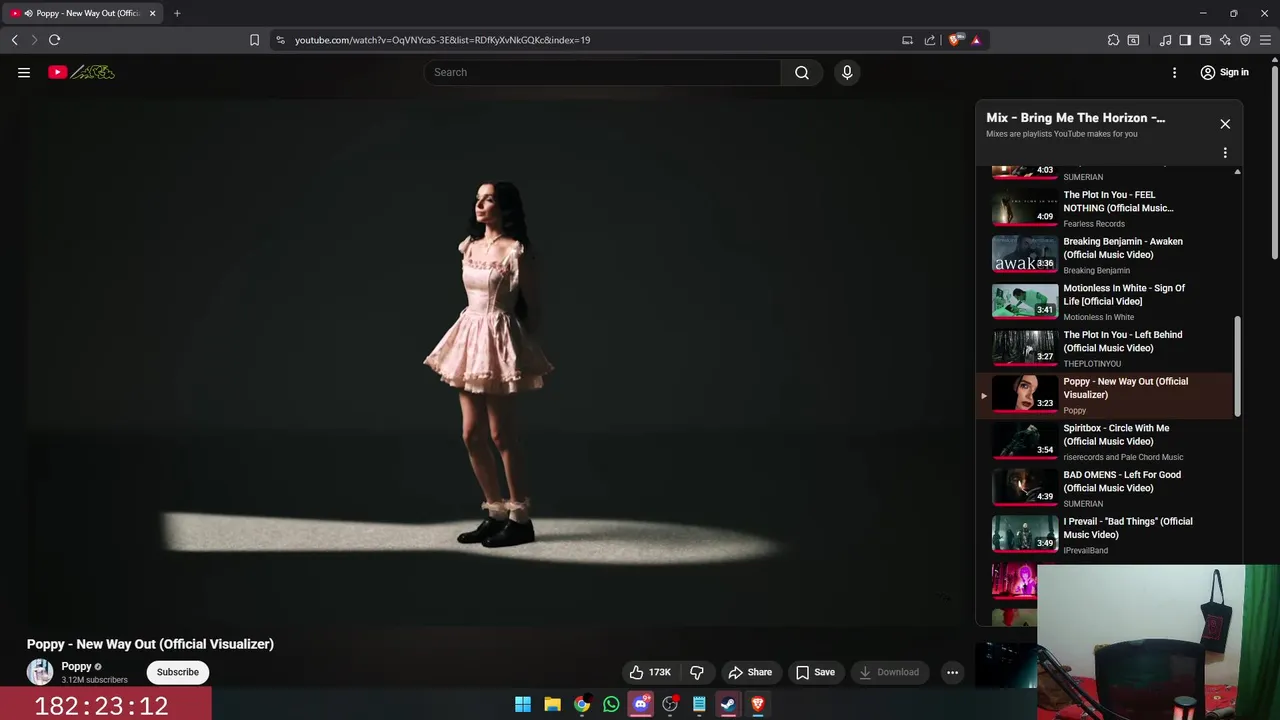Viewport: 1280px width, 720px height.
Task: Open the extensions puzzle icon
Action: pyautogui.click(x=1113, y=40)
